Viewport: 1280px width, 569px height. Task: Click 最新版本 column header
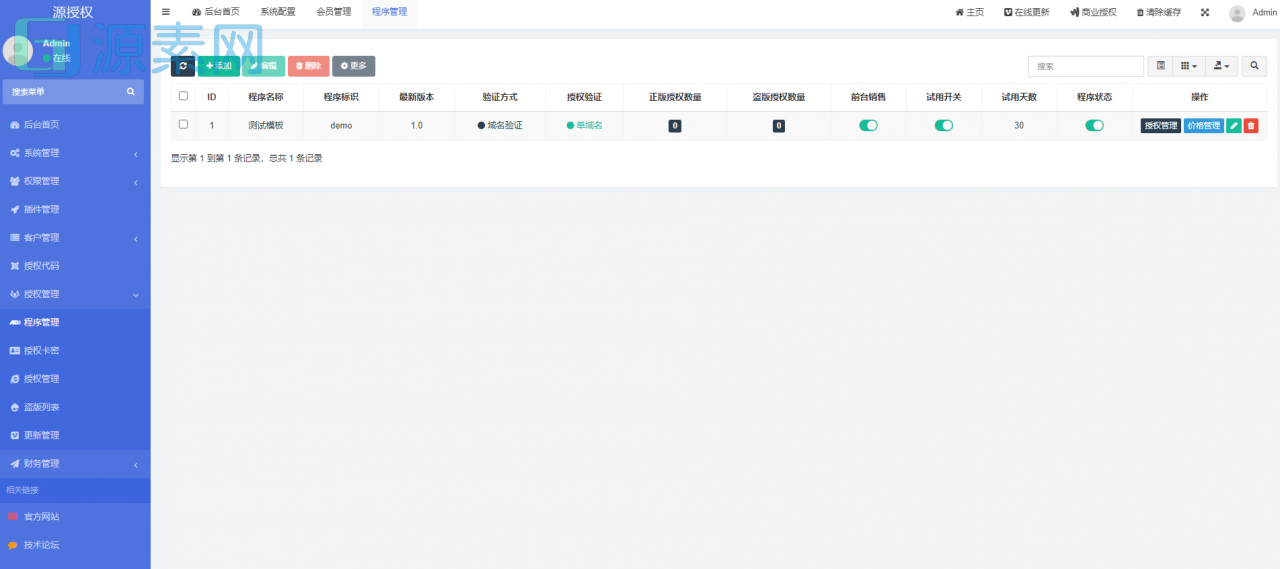tap(416, 97)
